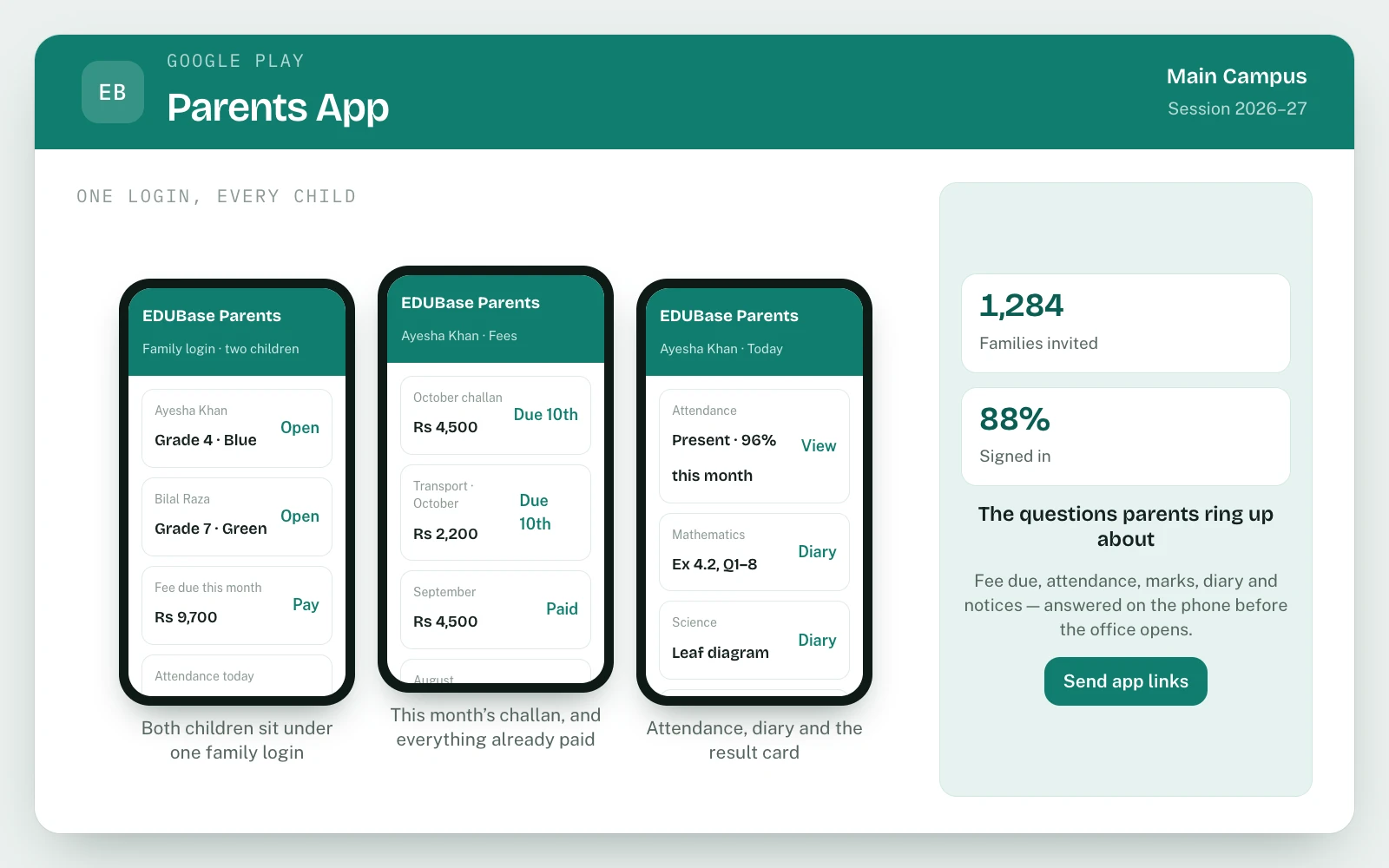
Task: Click 'Ex 4.2, Q1–8' homework text
Action: tap(714, 564)
